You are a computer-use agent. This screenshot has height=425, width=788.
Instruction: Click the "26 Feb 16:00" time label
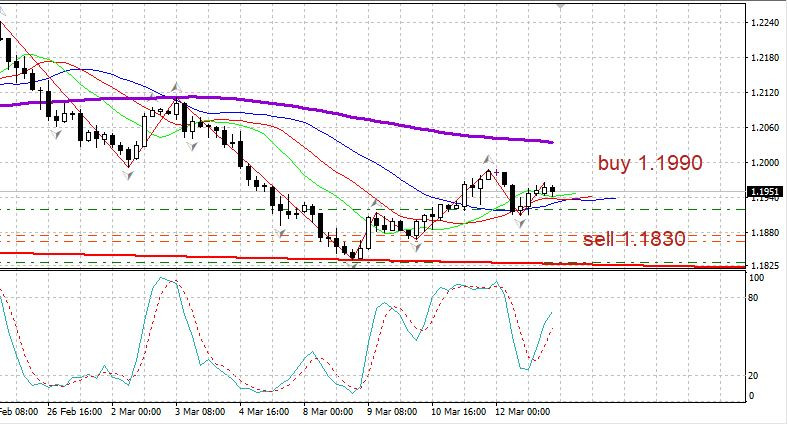75,411
